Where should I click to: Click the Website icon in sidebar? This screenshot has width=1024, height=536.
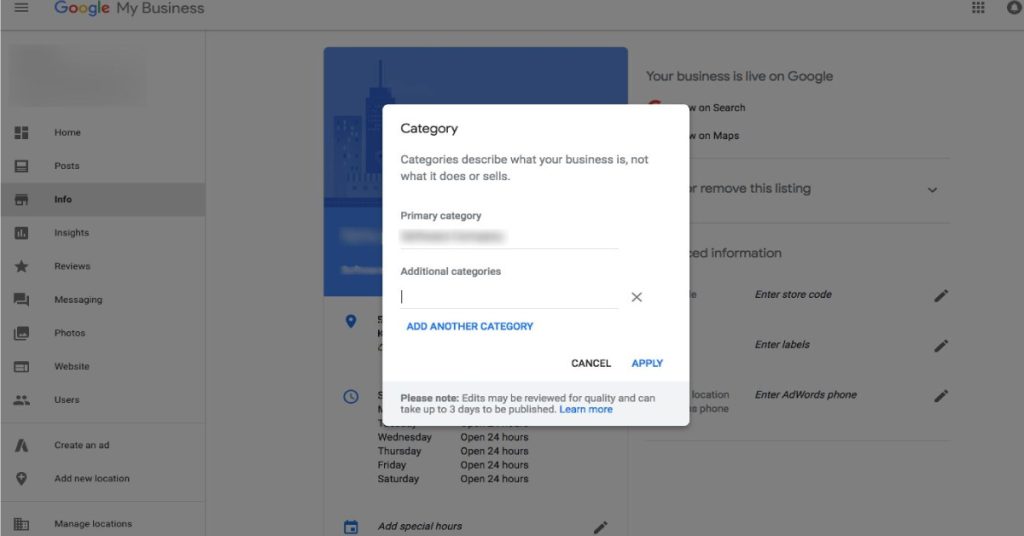[22, 367]
